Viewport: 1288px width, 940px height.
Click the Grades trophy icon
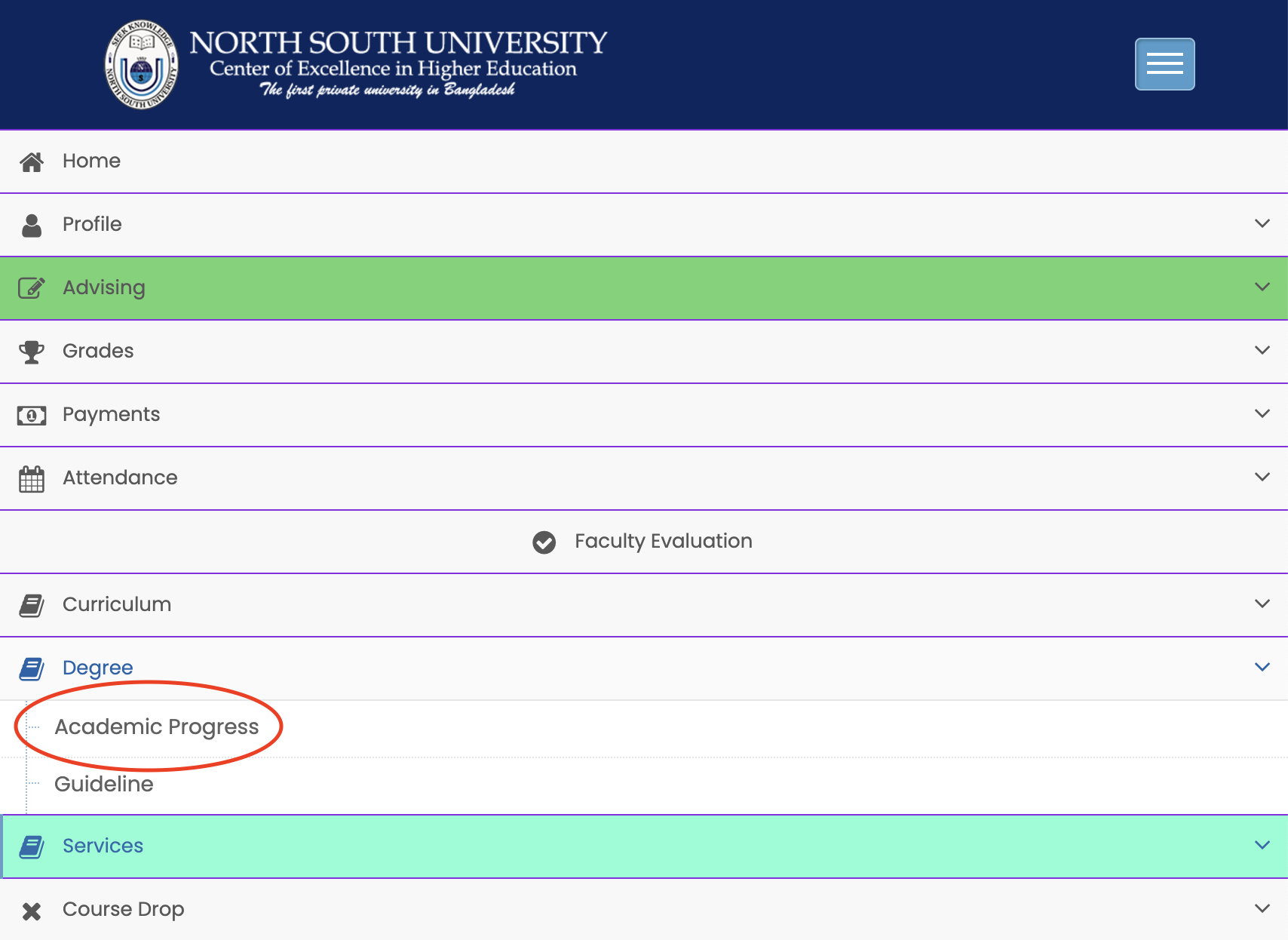tap(32, 352)
